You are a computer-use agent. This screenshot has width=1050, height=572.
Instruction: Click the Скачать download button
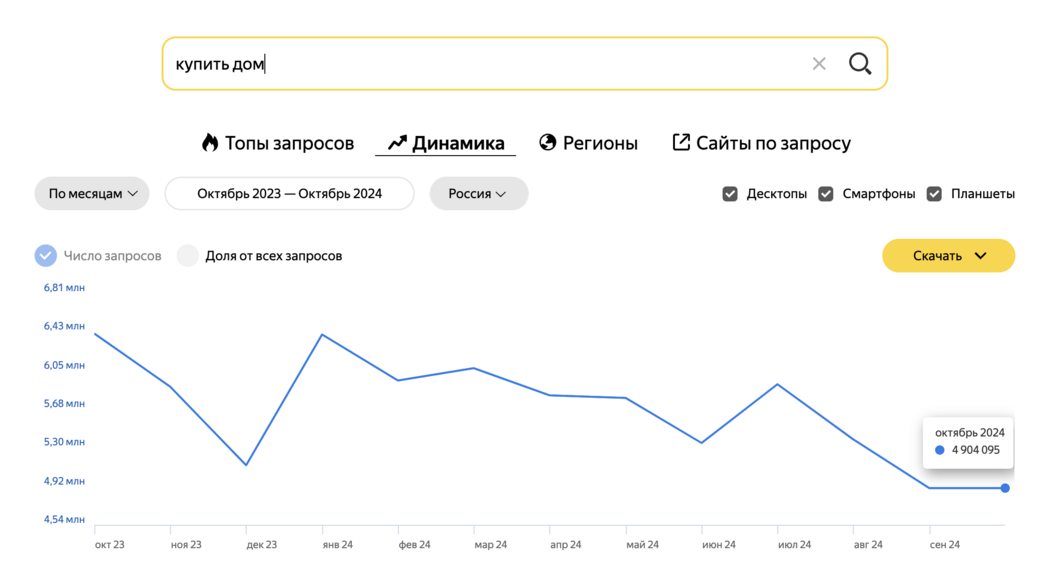[948, 256]
